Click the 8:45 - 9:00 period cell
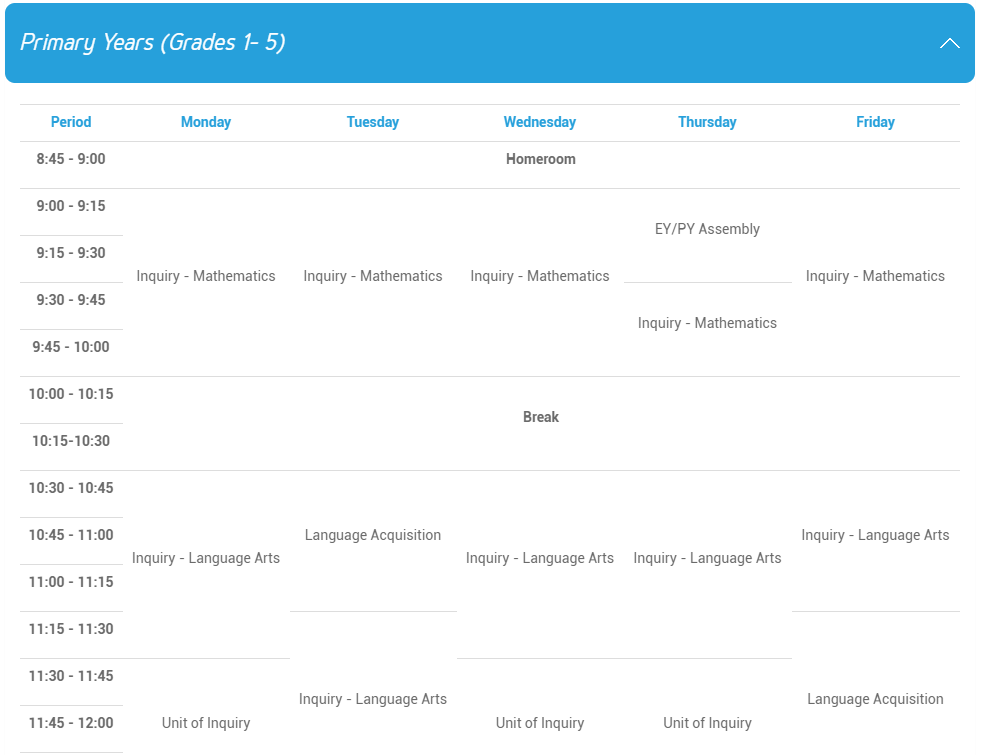 (x=71, y=159)
